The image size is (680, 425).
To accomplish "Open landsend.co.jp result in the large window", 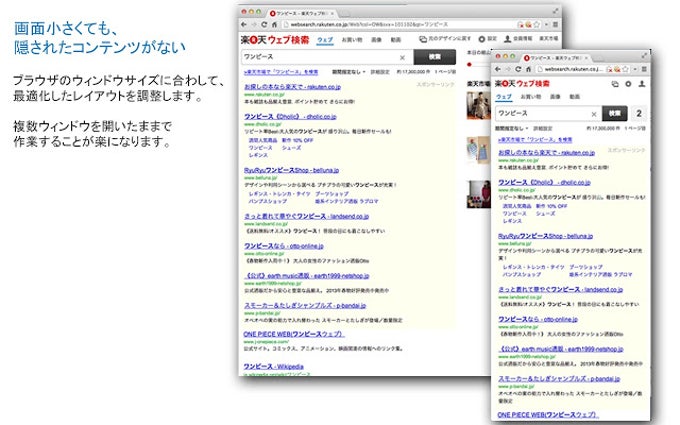I will (306, 216).
